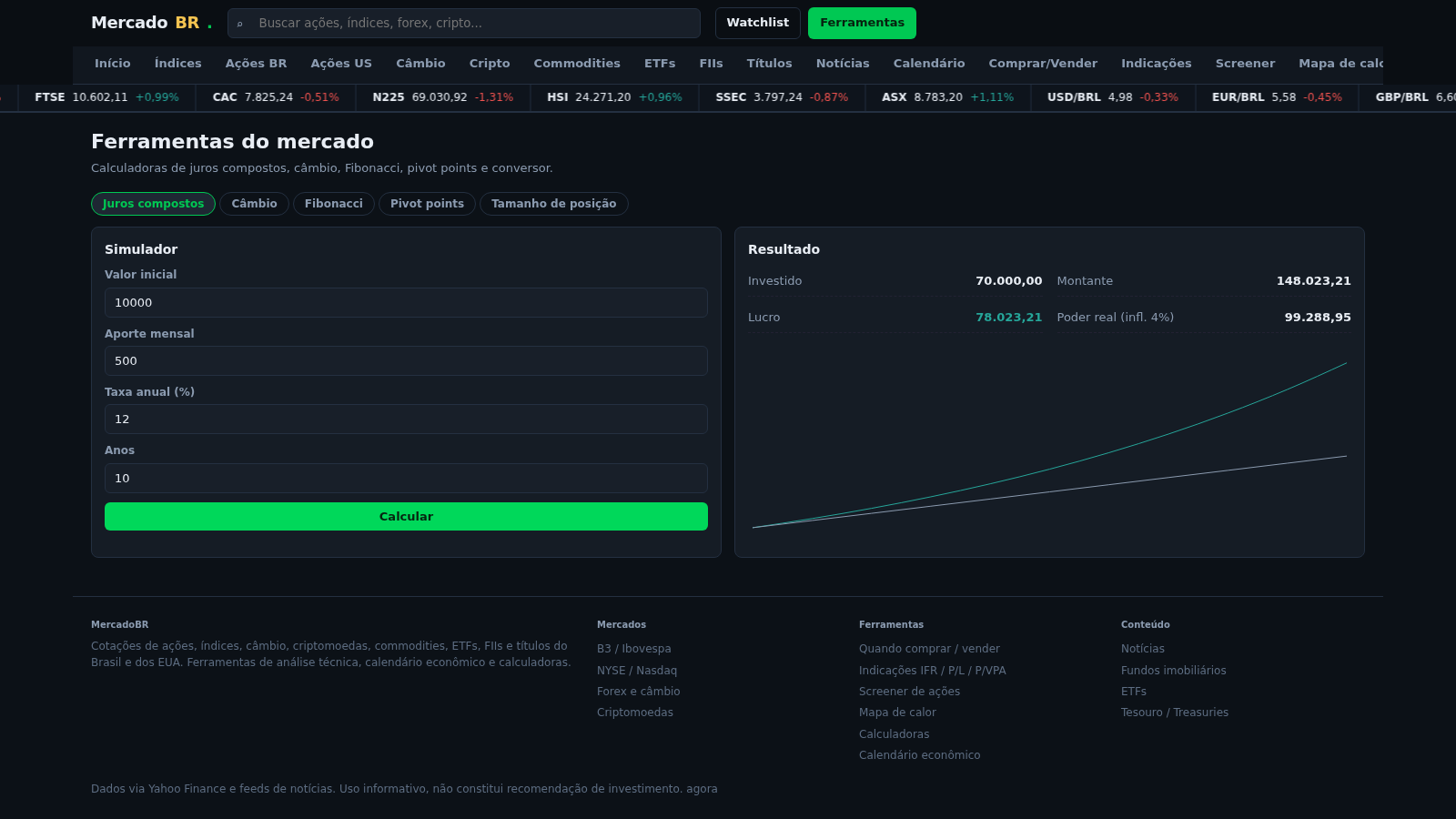Open Câmbio in the main navigation bar
This screenshot has height=819, width=1456.
tap(420, 64)
